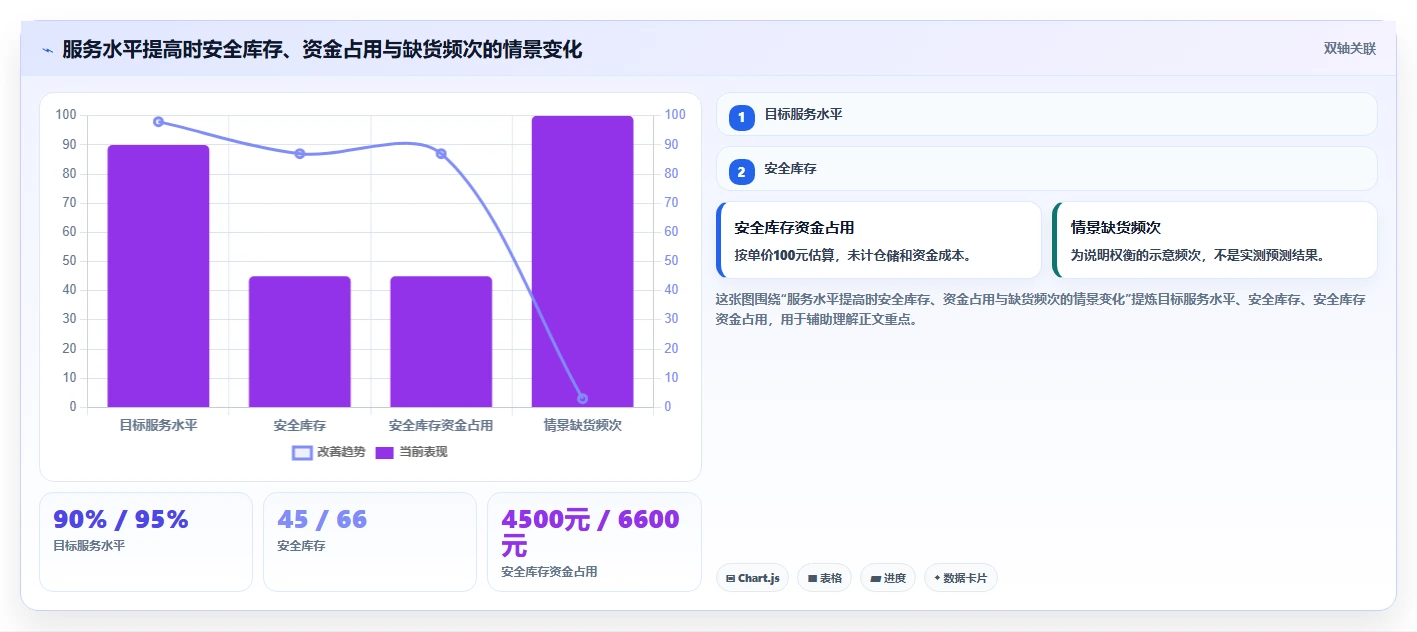
Task: Click the 进度 tag
Action: point(888,578)
